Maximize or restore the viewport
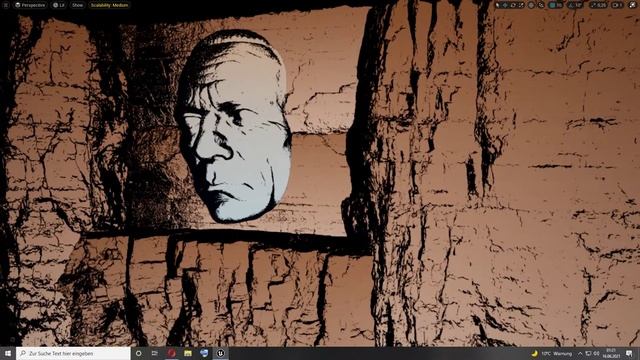Screen dimensions: 640x360 633,5
